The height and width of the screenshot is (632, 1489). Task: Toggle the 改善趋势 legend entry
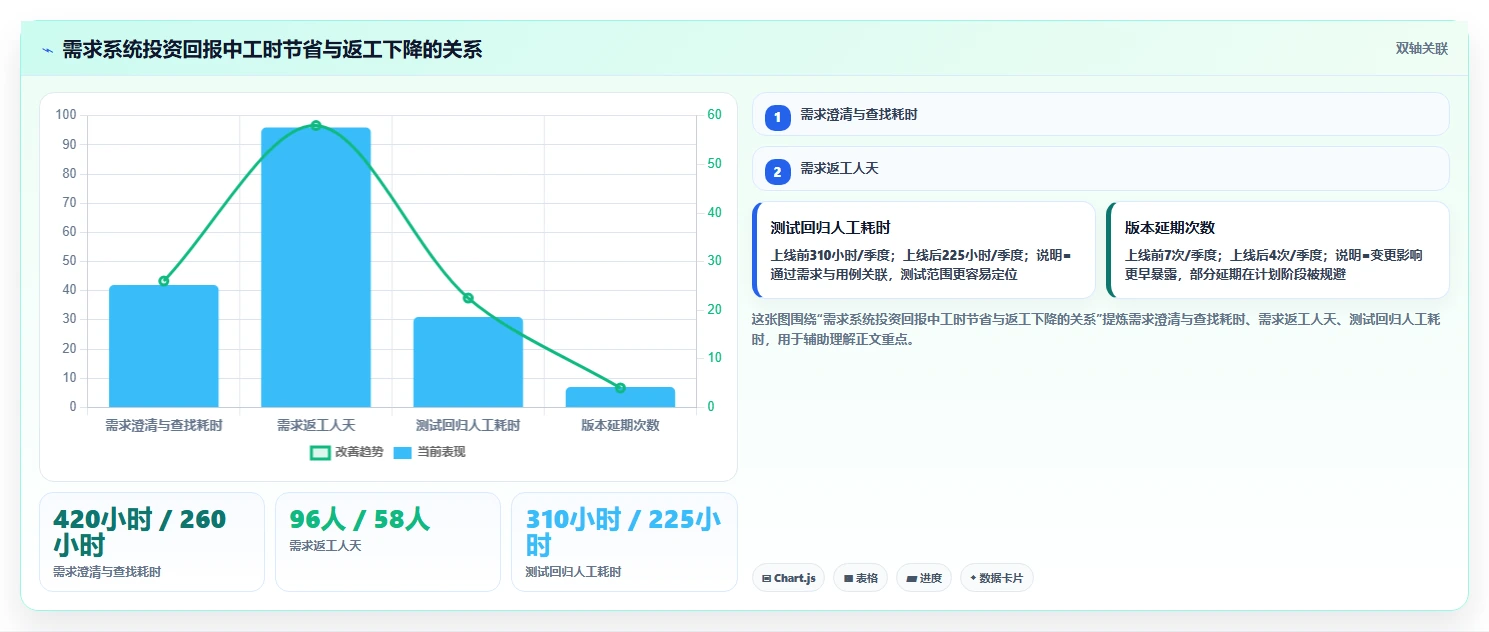tap(346, 452)
